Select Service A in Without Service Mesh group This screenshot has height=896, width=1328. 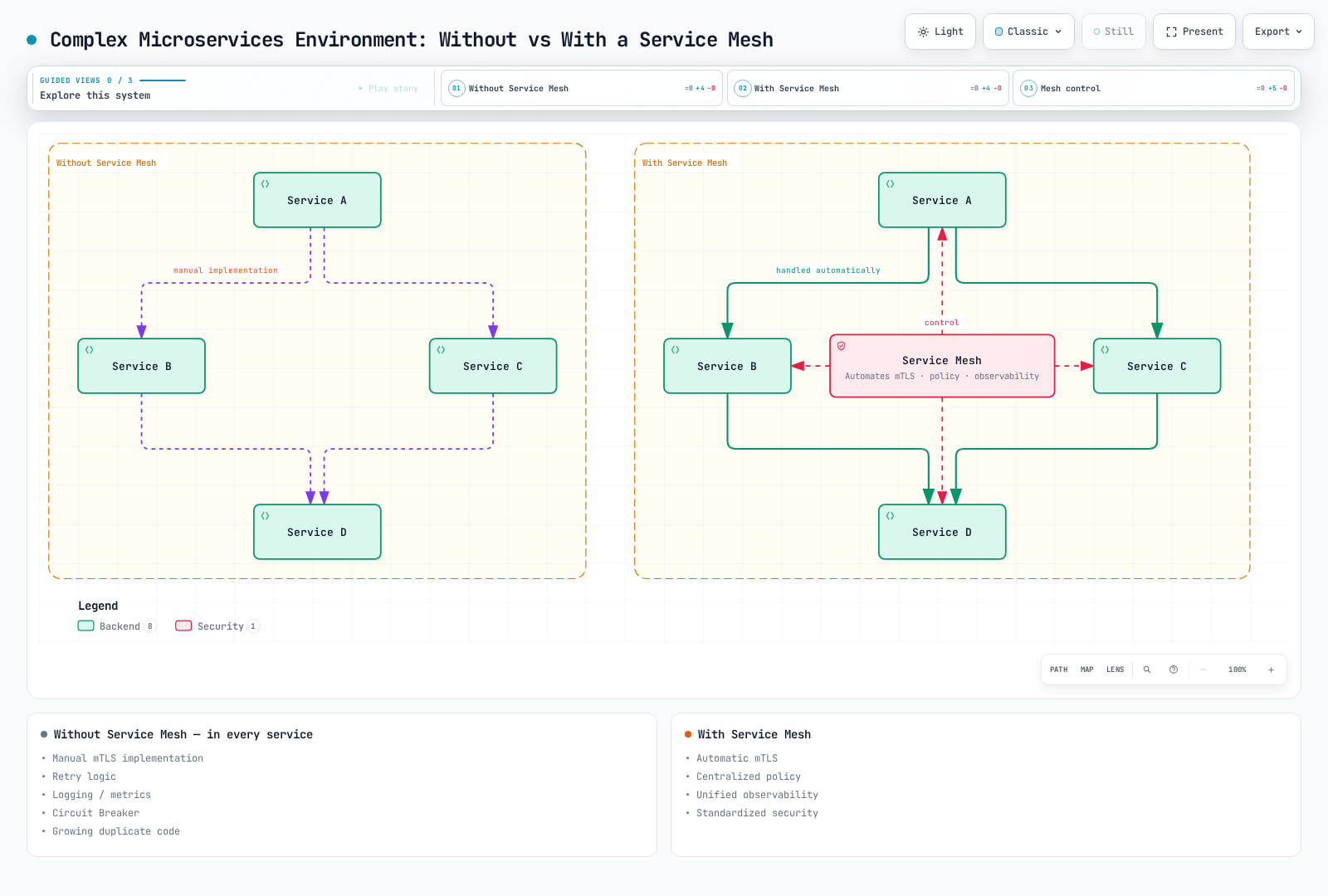pyautogui.click(x=317, y=200)
